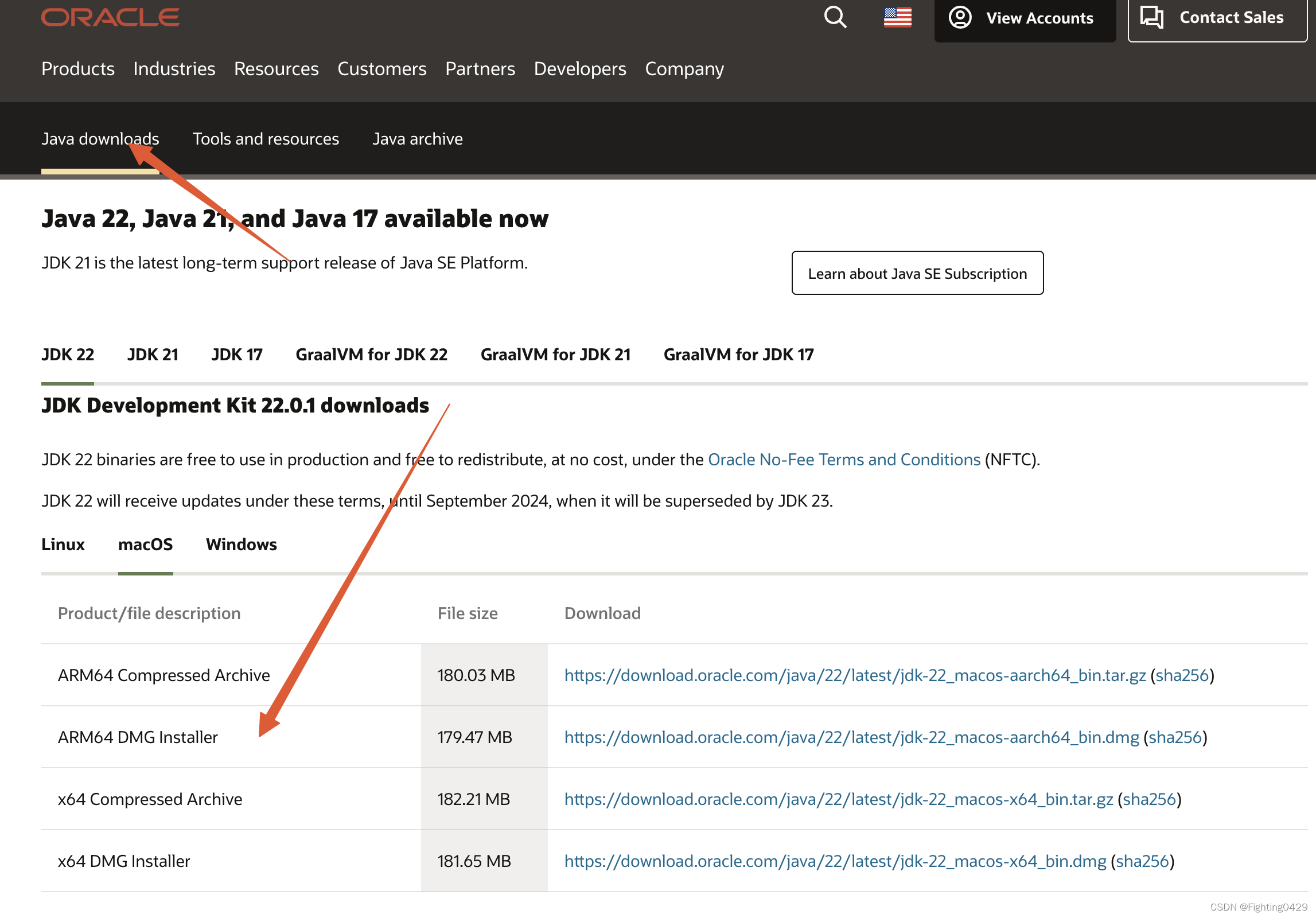Screen dimensions: 1316x918
Task: Switch to the Linux tab
Action: 63,544
